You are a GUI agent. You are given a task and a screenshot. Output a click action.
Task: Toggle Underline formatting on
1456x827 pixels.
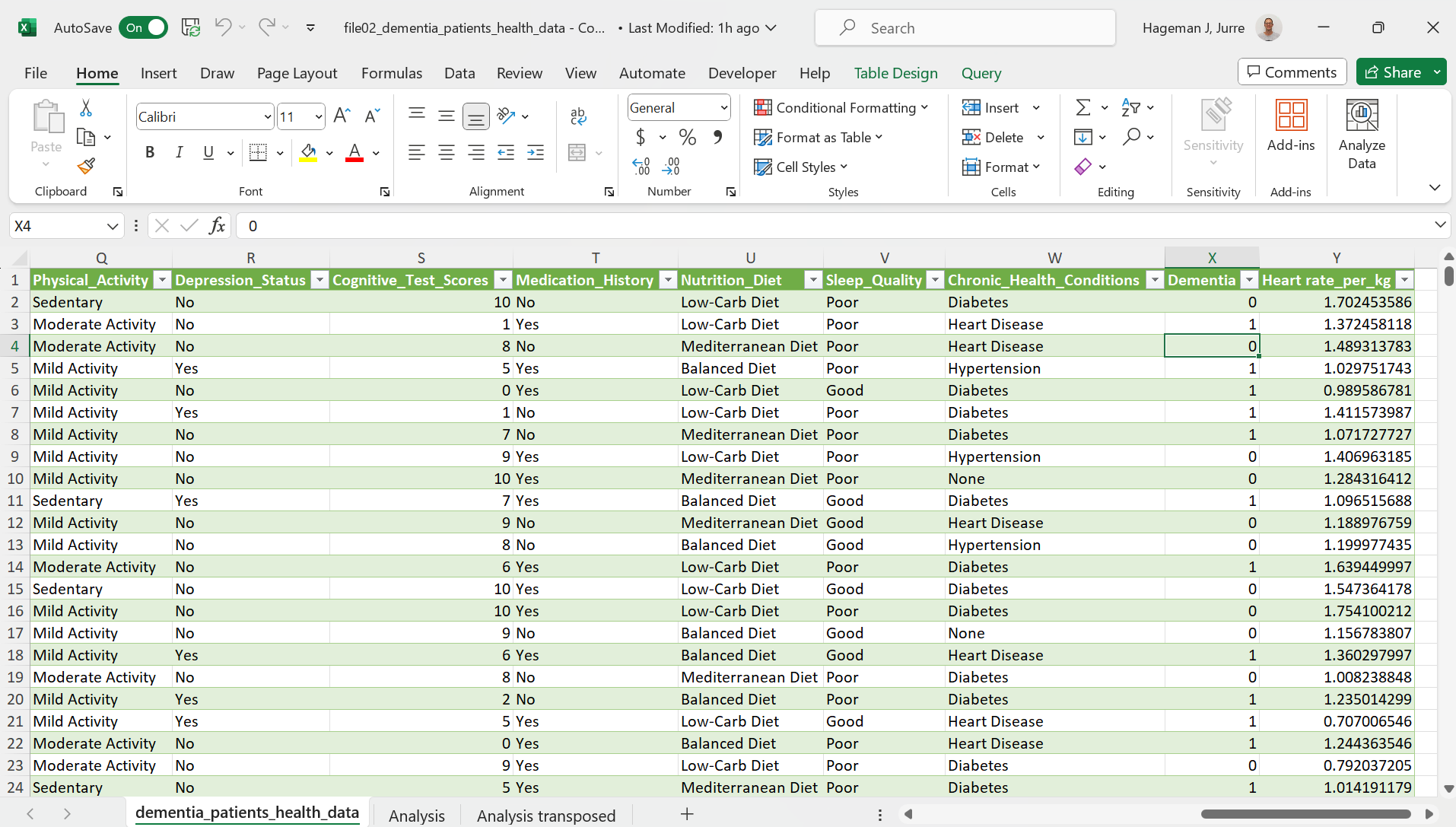tap(208, 152)
